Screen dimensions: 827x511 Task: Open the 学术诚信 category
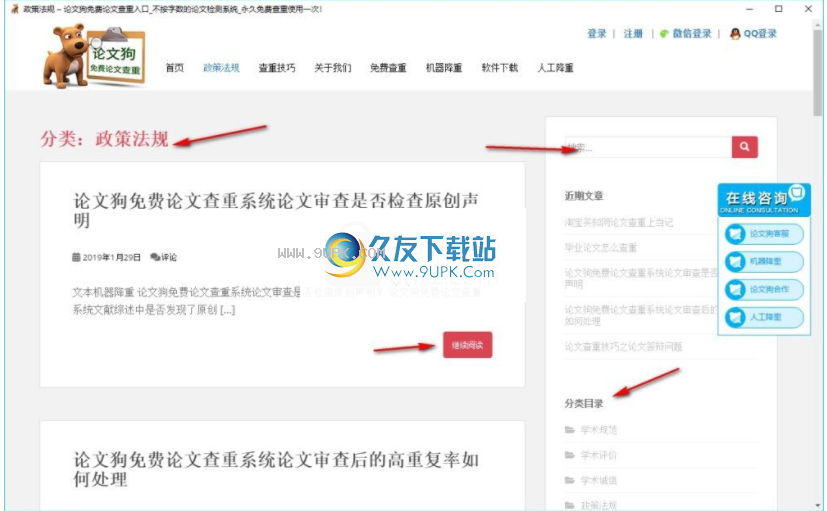coord(599,480)
